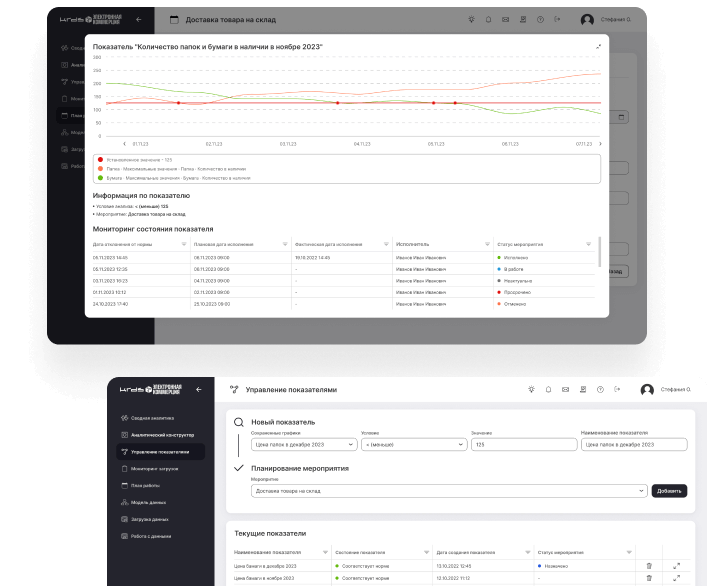Click the 'Значение' input field containing 125

pos(521,444)
